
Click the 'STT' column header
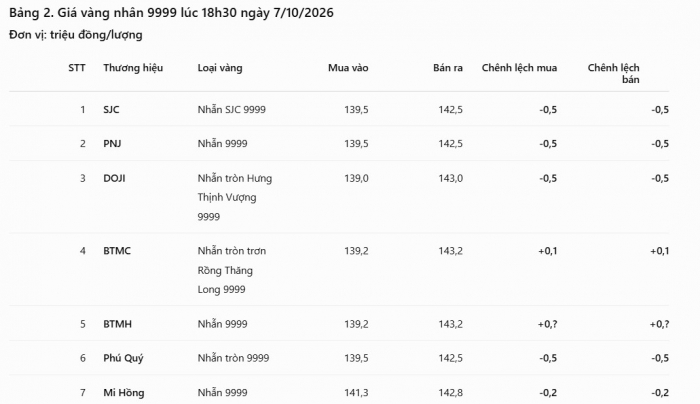click(x=77, y=68)
